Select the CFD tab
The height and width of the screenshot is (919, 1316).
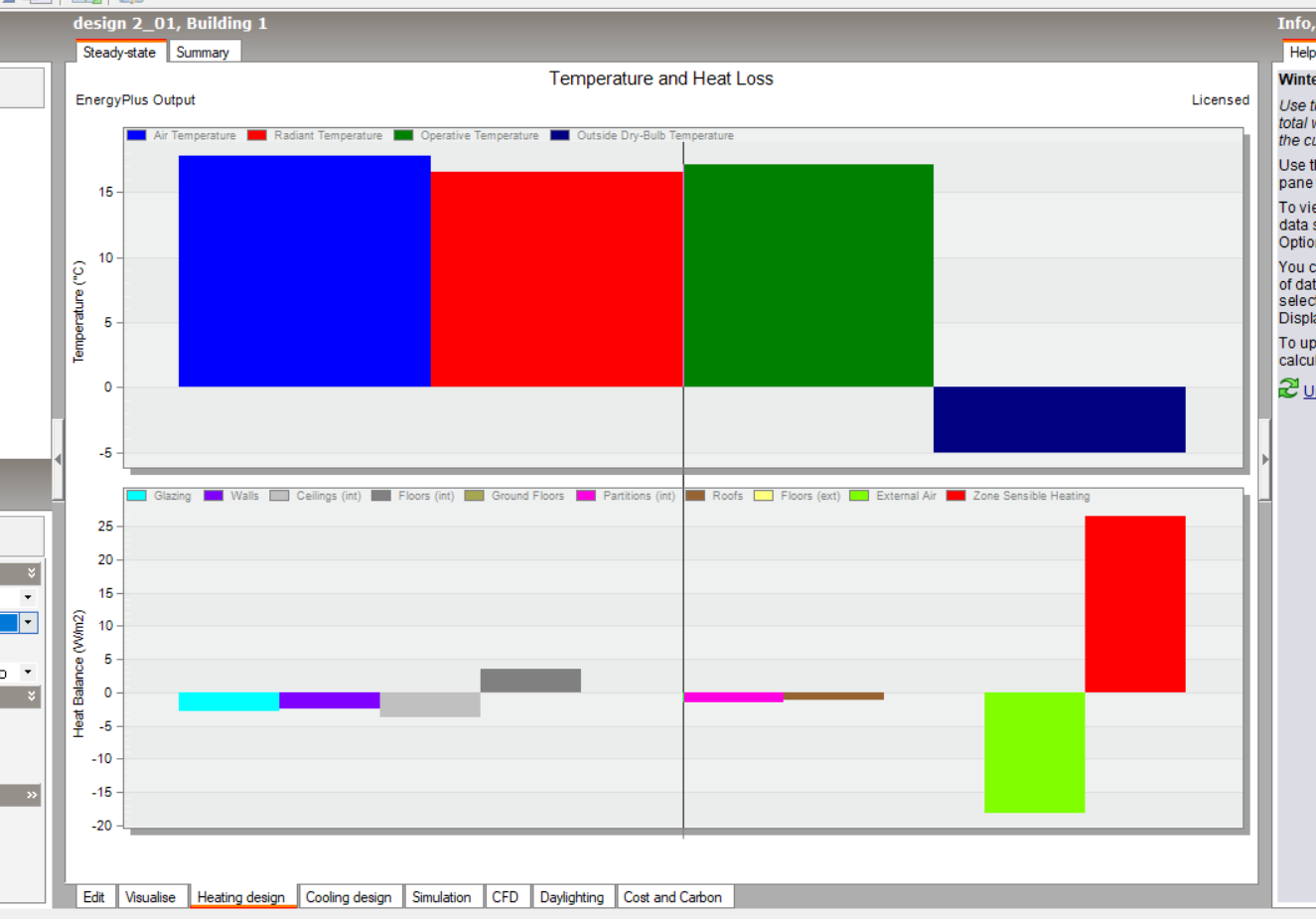(506, 897)
